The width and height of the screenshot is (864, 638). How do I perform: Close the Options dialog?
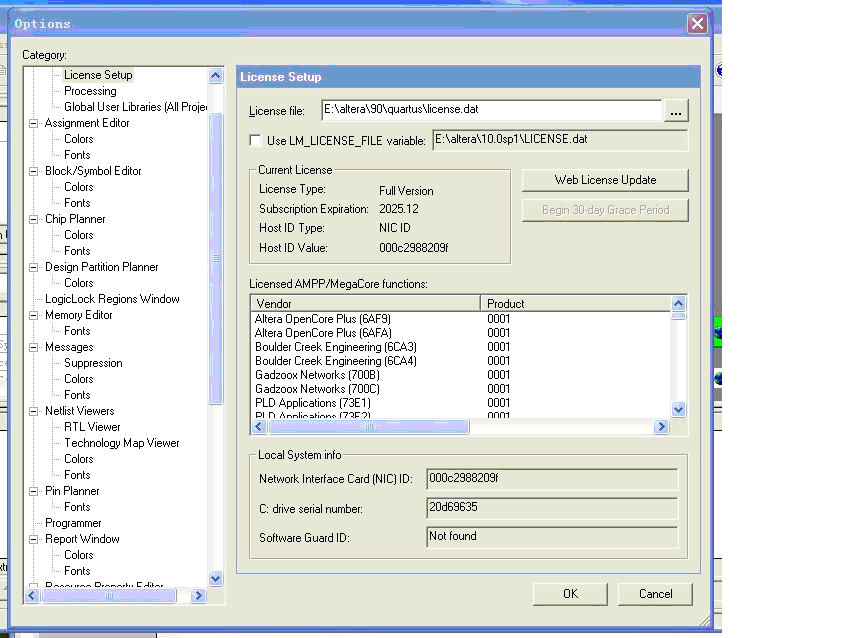point(697,24)
